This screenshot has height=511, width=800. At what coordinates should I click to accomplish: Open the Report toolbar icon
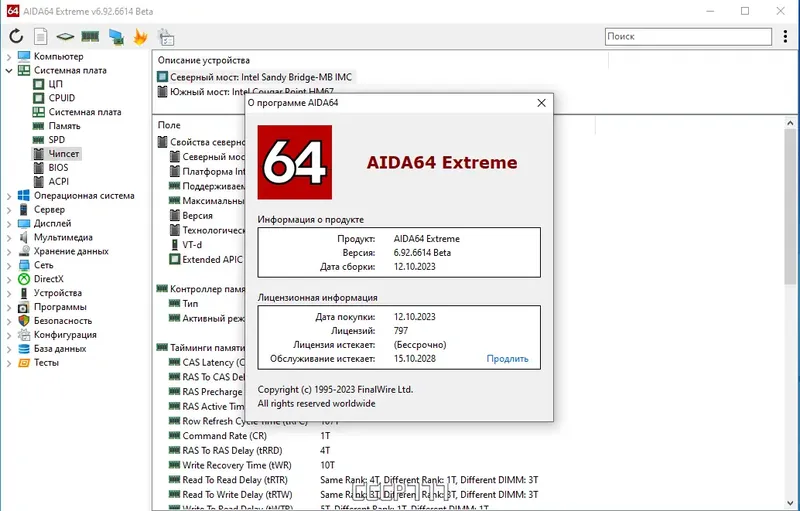click(x=41, y=36)
